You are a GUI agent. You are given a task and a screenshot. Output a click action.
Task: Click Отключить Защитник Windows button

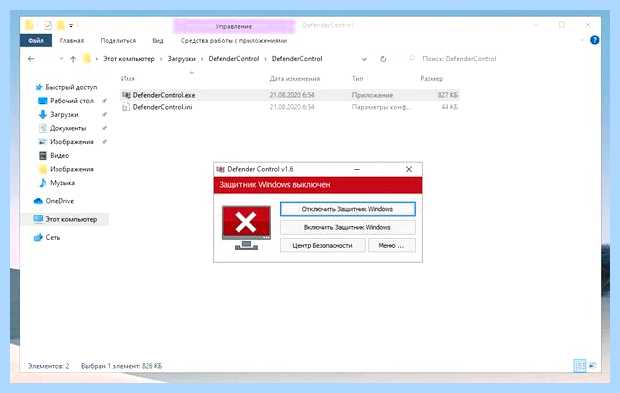click(x=348, y=209)
